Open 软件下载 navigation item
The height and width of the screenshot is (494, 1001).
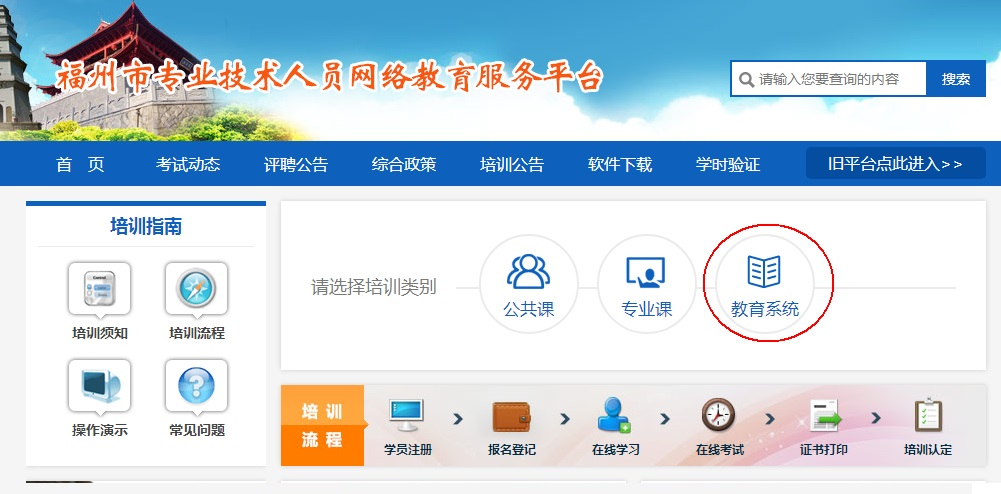pyautogui.click(x=620, y=165)
